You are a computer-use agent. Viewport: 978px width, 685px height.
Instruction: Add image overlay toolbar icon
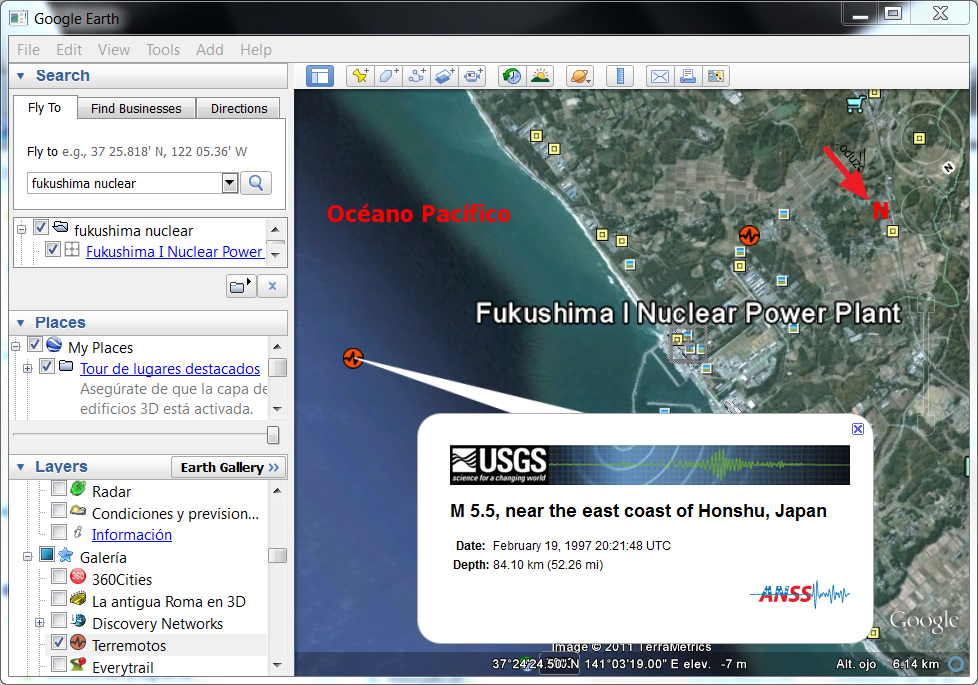point(444,76)
